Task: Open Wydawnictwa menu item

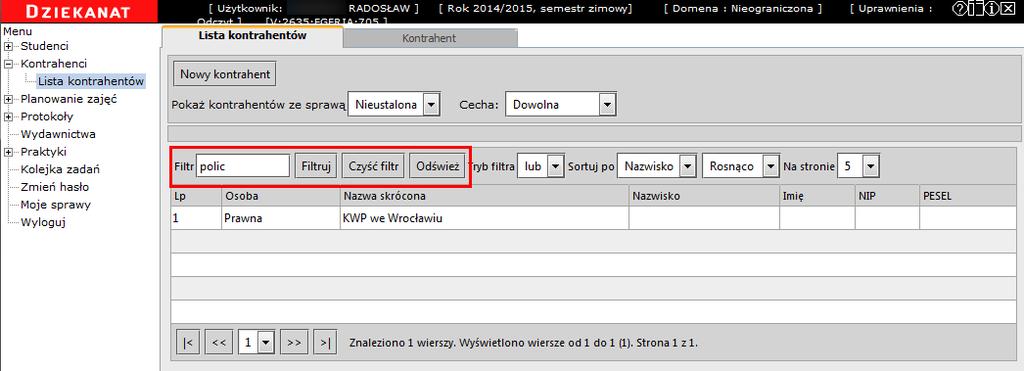Action: click(x=58, y=135)
